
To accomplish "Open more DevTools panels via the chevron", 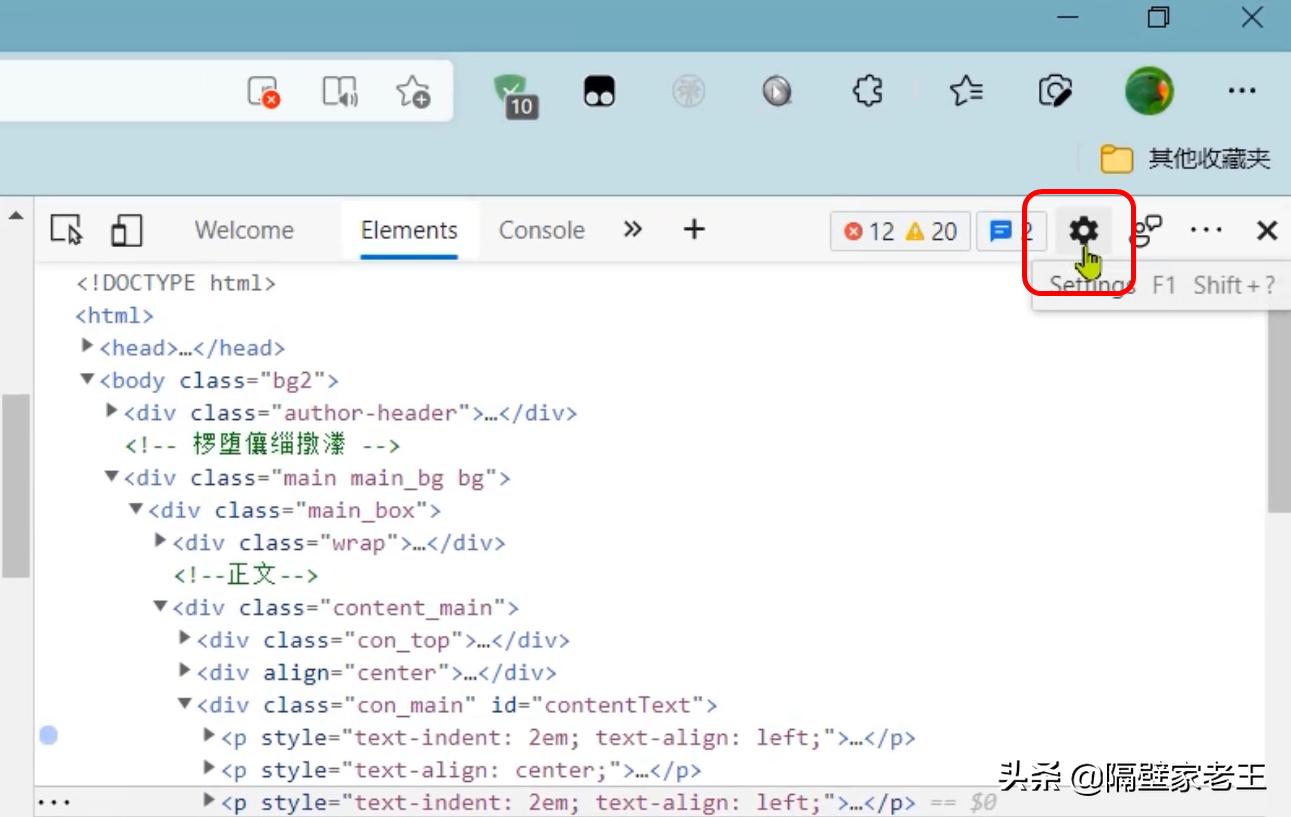I will (x=632, y=230).
